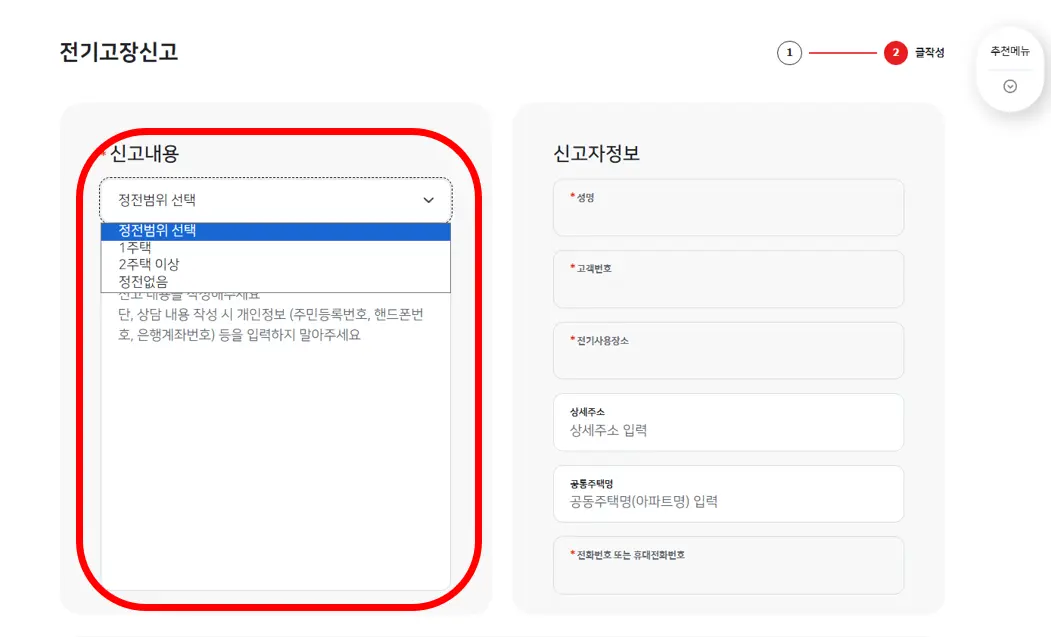This screenshot has width=1051, height=637.
Task: Click the 상세주소 입력 detail address box
Action: click(728, 422)
